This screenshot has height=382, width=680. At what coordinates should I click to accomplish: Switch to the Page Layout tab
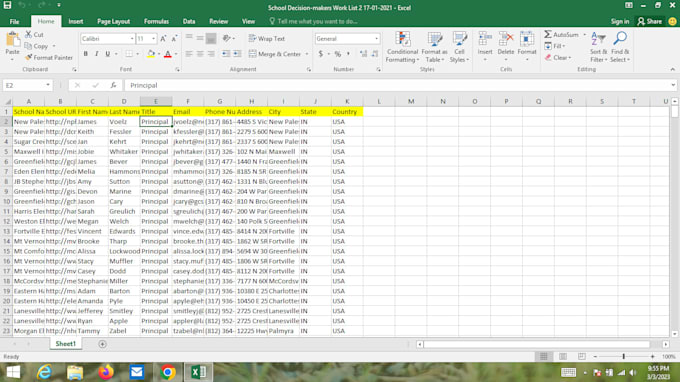point(113,21)
